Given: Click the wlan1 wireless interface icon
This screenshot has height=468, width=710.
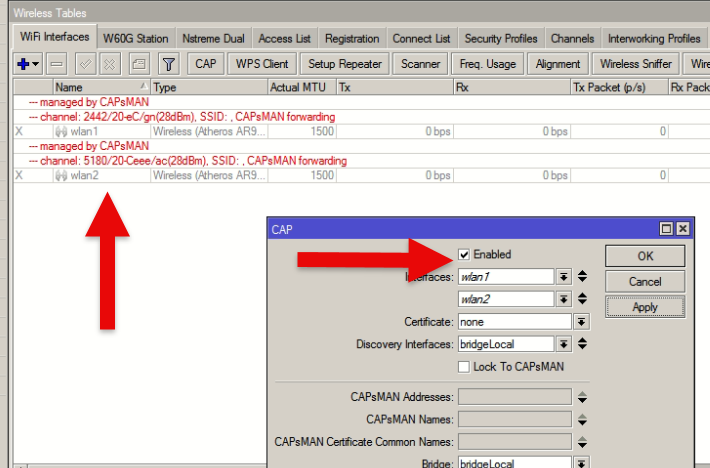Looking at the screenshot, I should [61, 132].
